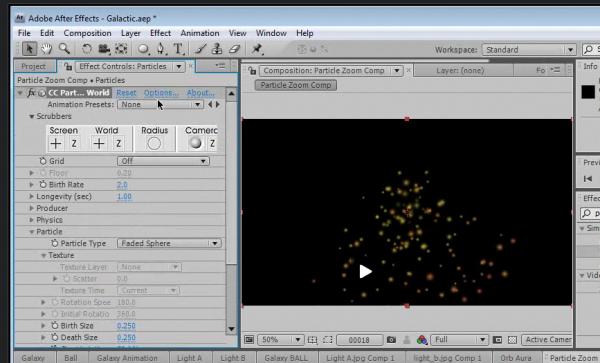Open the 50% magnification dropdown
600x363 pixels.
point(280,340)
